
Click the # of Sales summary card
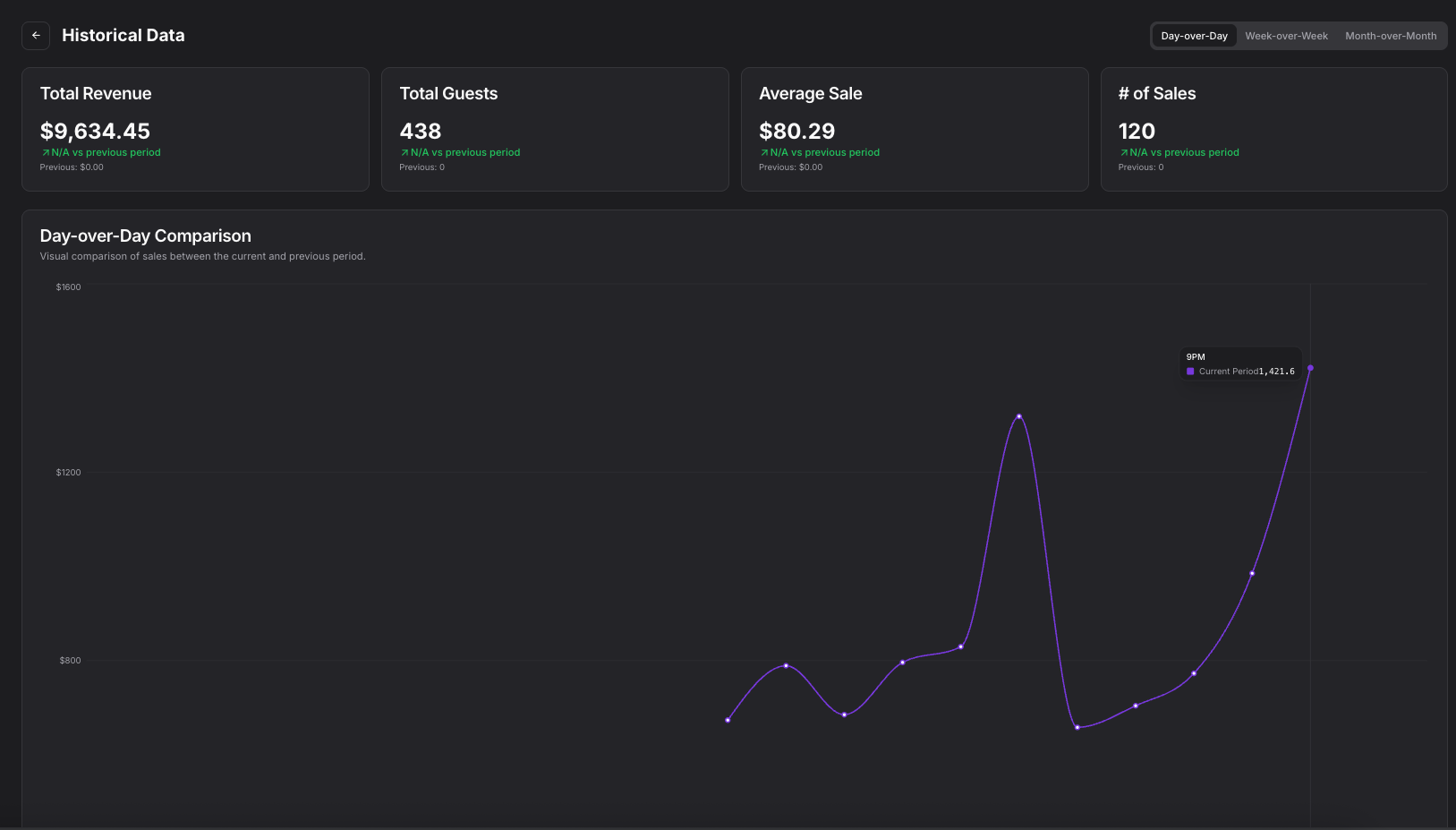[x=1273, y=129]
